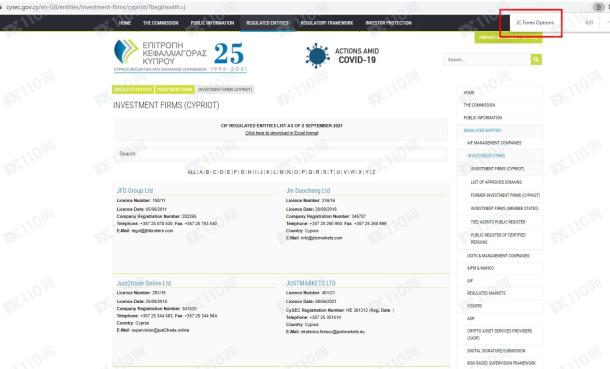The image size is (610, 369).
Task: Open PUBLIC INFORMATION top menu
Action: pos(212,23)
